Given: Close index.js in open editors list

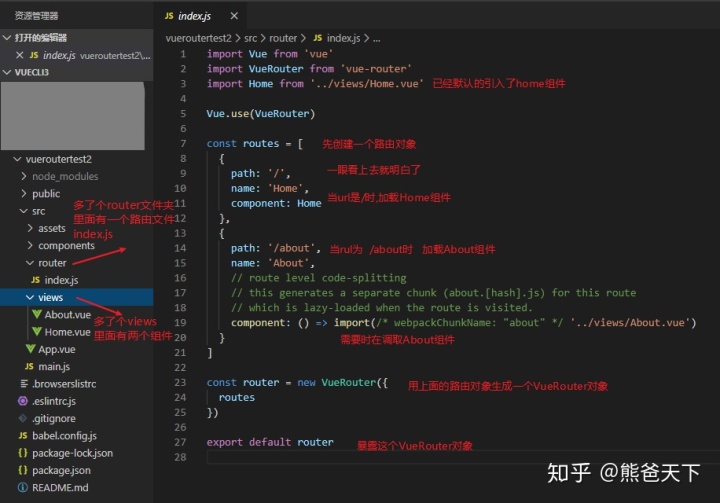Looking at the screenshot, I should click(20, 55).
